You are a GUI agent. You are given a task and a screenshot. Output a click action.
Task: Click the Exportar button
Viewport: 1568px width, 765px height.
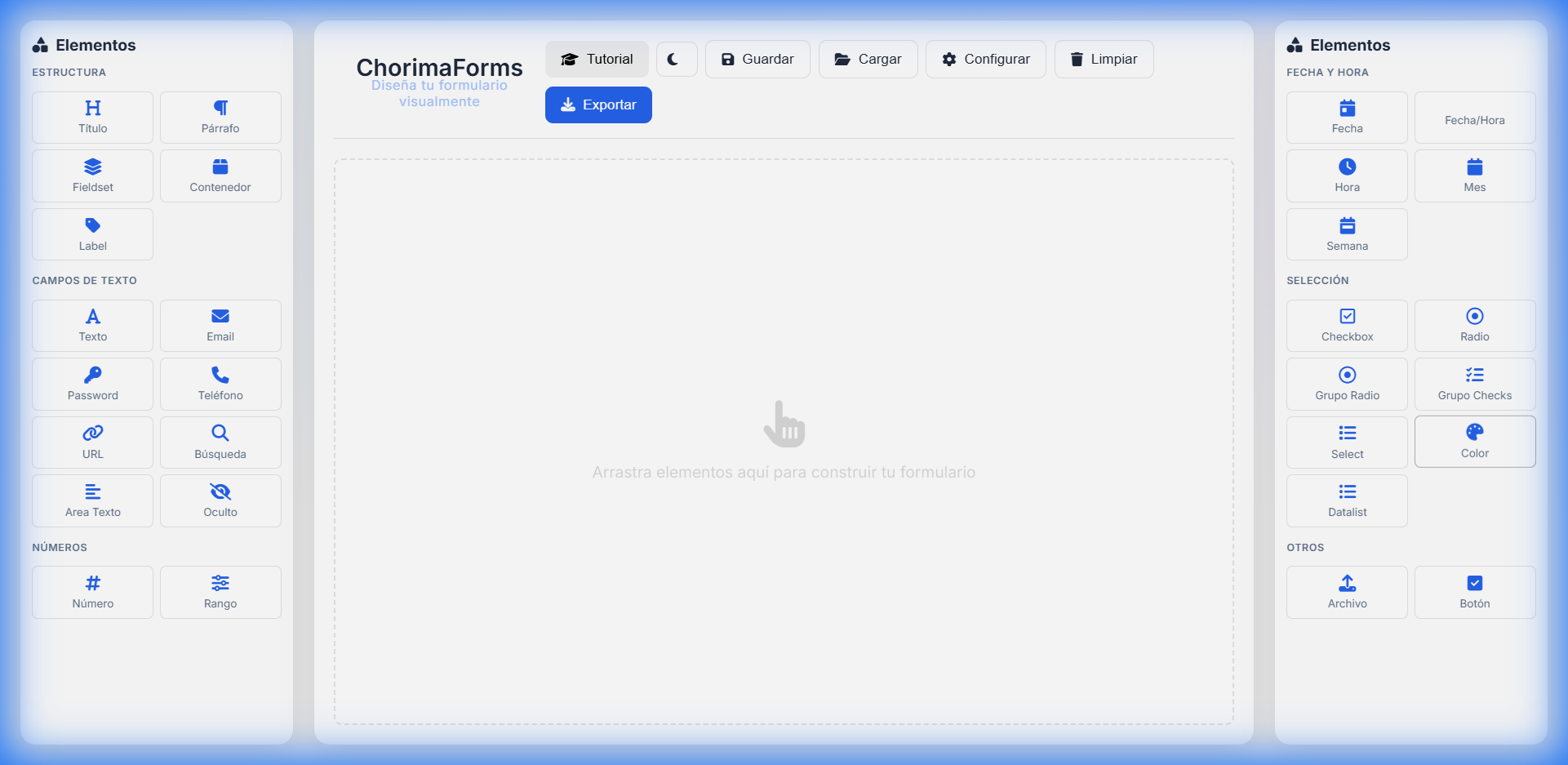tap(598, 105)
